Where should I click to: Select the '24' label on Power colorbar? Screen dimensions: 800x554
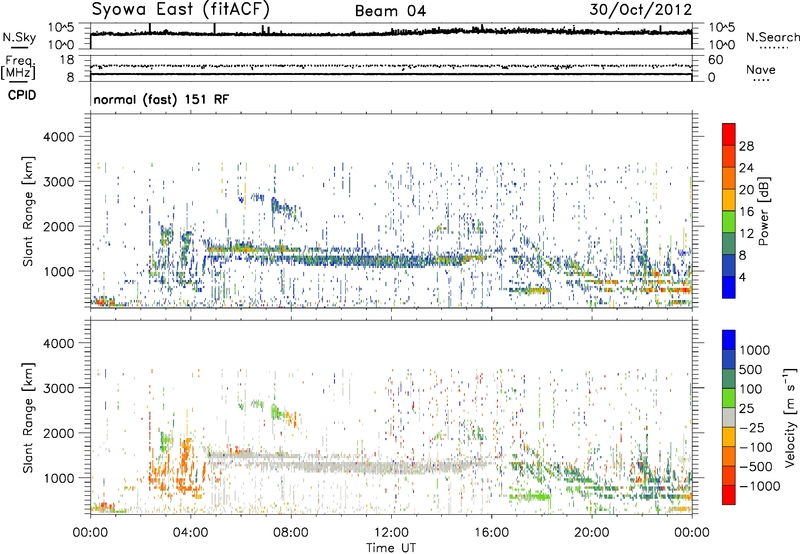(x=746, y=168)
